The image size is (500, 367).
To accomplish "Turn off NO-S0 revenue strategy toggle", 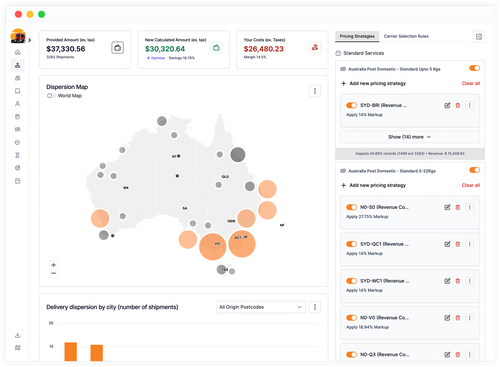I will pyautogui.click(x=351, y=207).
